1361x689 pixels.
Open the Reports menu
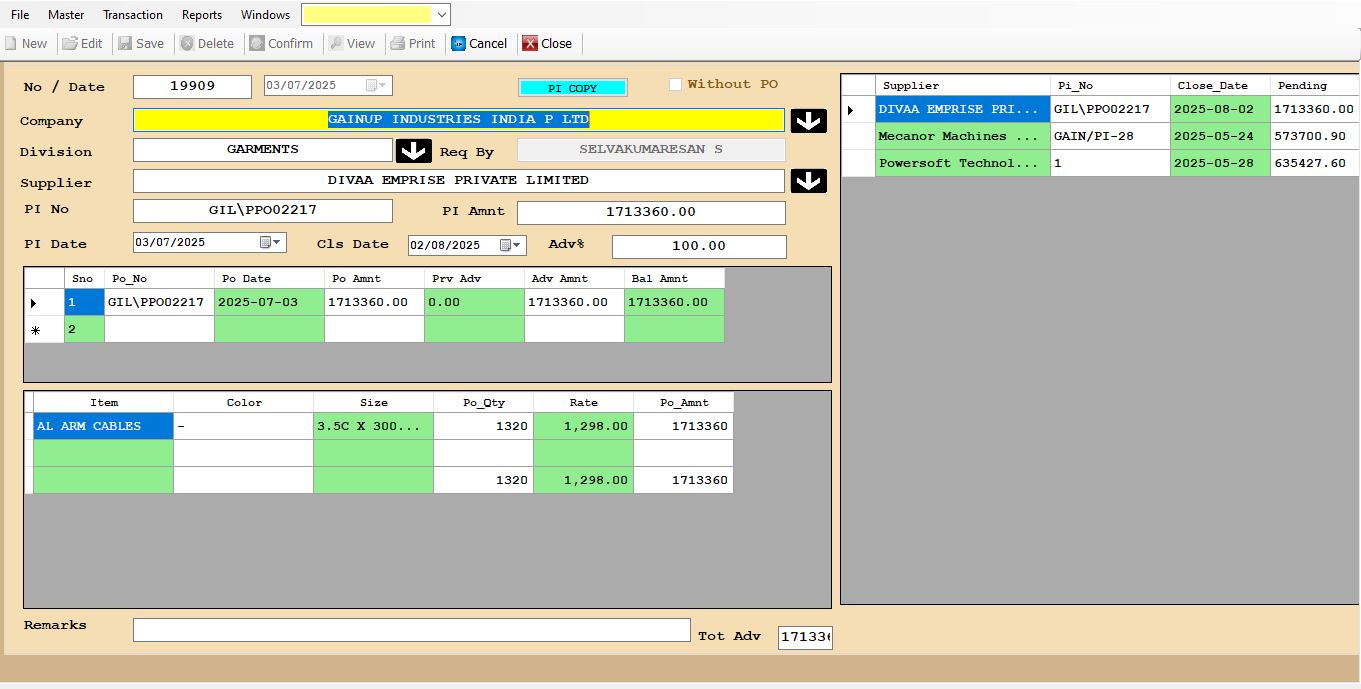(x=201, y=15)
